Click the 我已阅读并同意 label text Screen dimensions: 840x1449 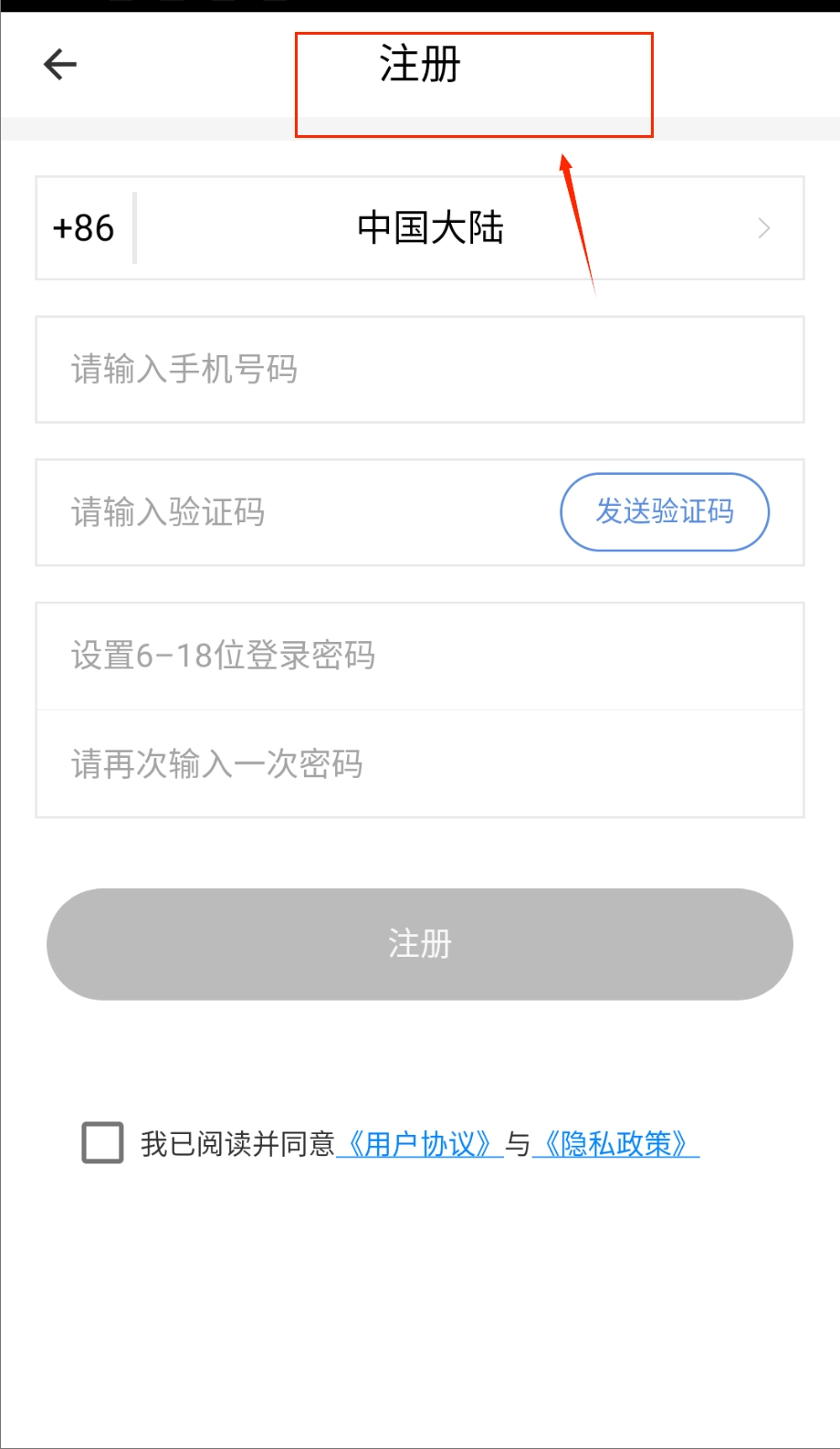[237, 1144]
